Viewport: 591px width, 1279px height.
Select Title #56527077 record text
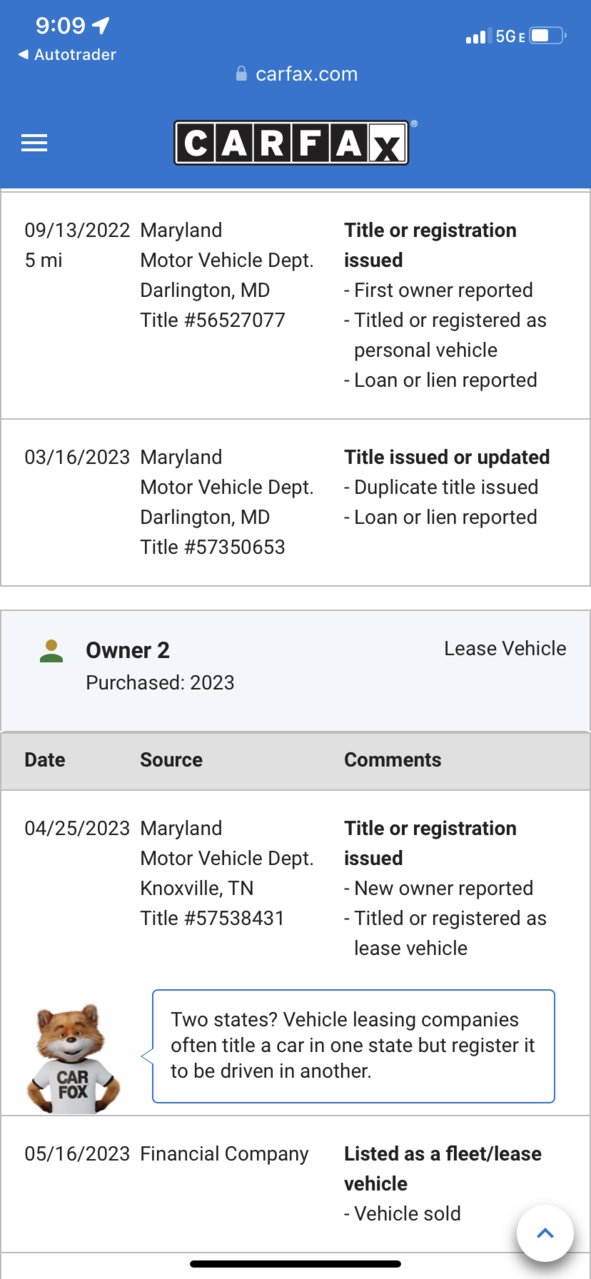tap(213, 320)
